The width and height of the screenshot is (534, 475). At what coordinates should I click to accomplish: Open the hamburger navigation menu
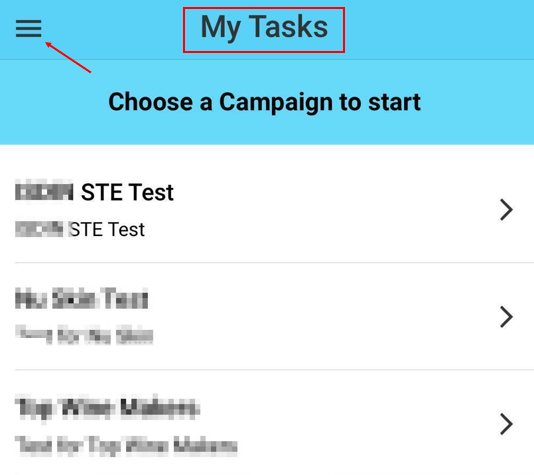click(x=29, y=28)
